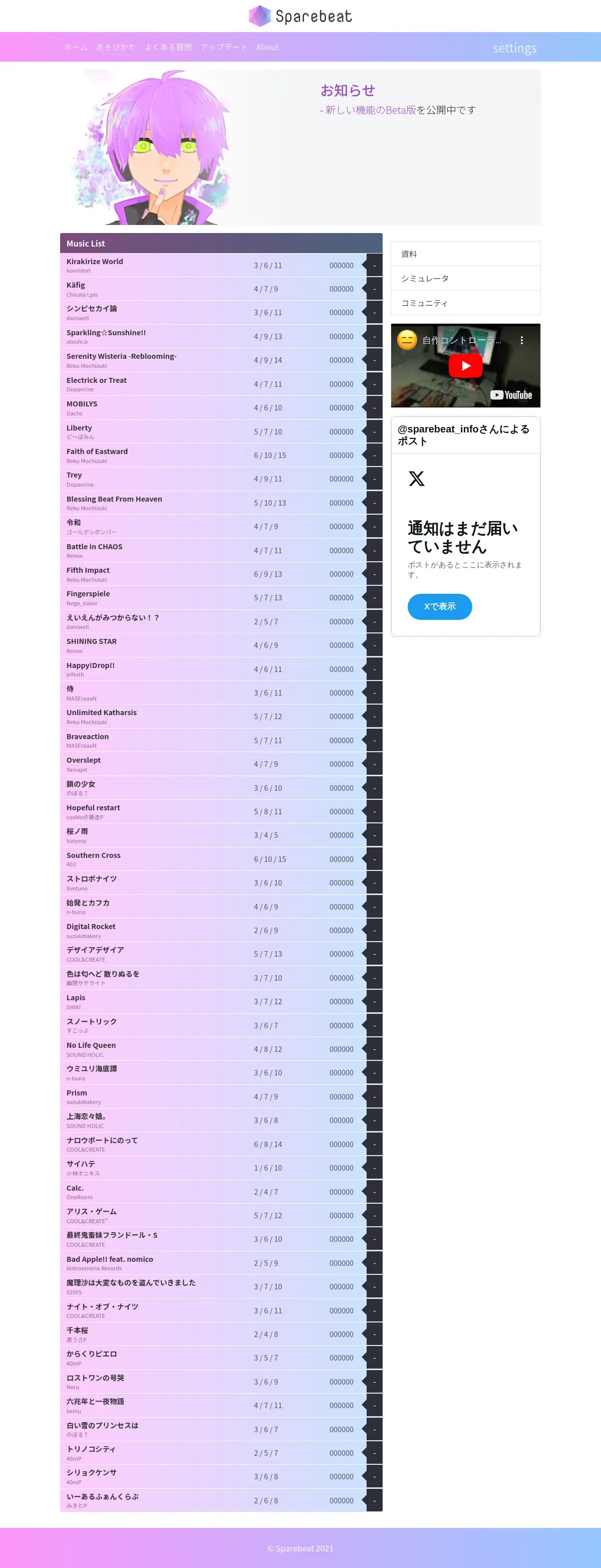Screen dimensions: 601x1568
Task: Click the dark arrow tag beside Liberty
Action: click(372, 431)
